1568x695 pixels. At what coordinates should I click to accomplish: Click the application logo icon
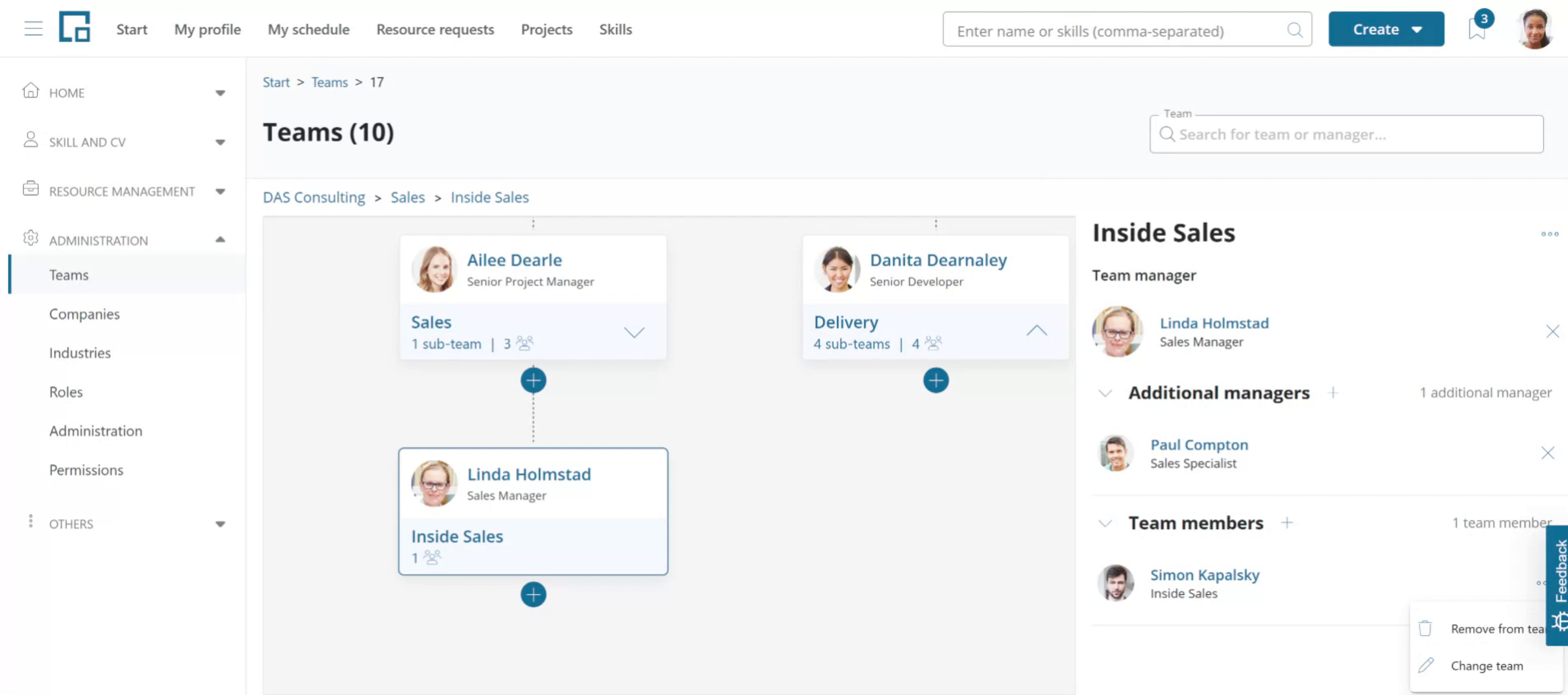tap(75, 27)
